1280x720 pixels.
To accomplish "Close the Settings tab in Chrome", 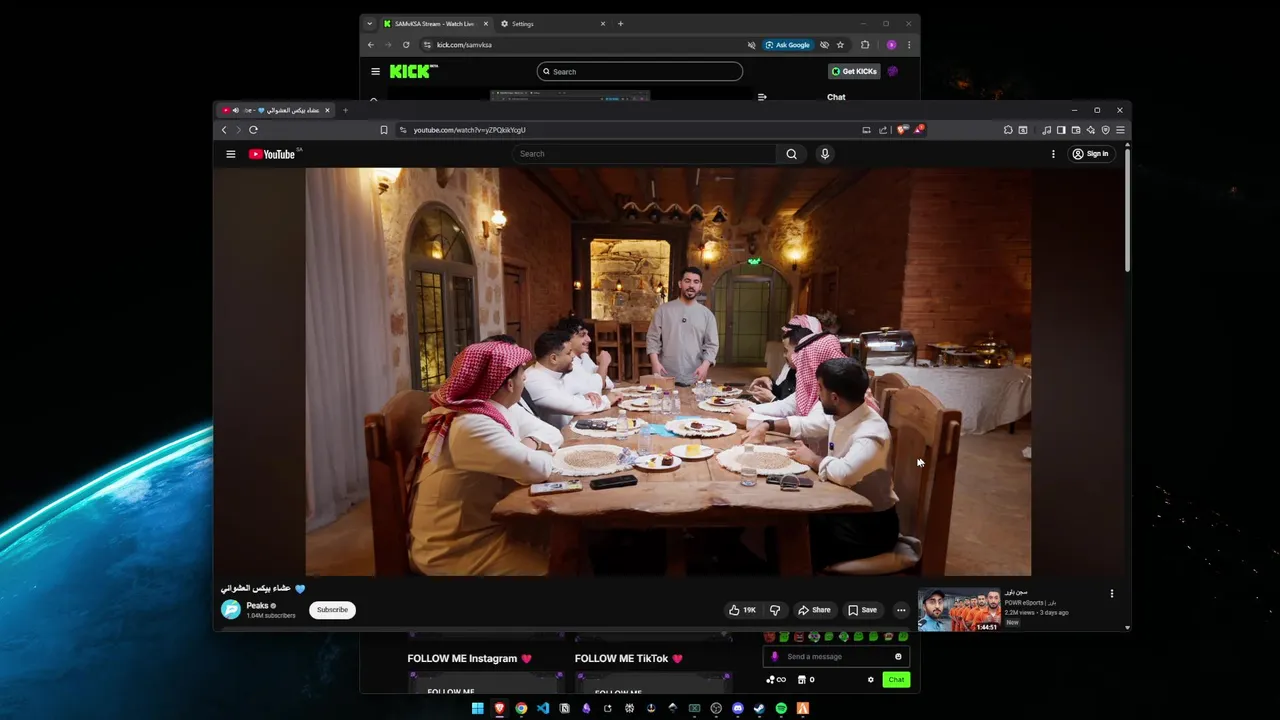I will (x=603, y=24).
